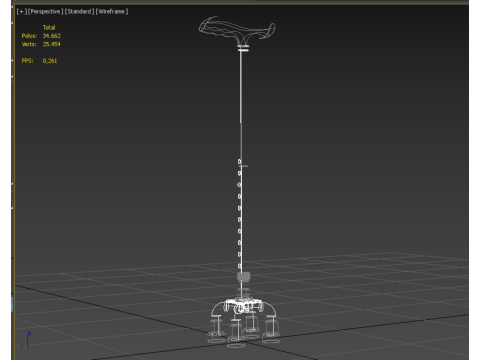The image size is (480, 360).
Task: Open the [+] viewport general menu
Action: pyautogui.click(x=22, y=12)
